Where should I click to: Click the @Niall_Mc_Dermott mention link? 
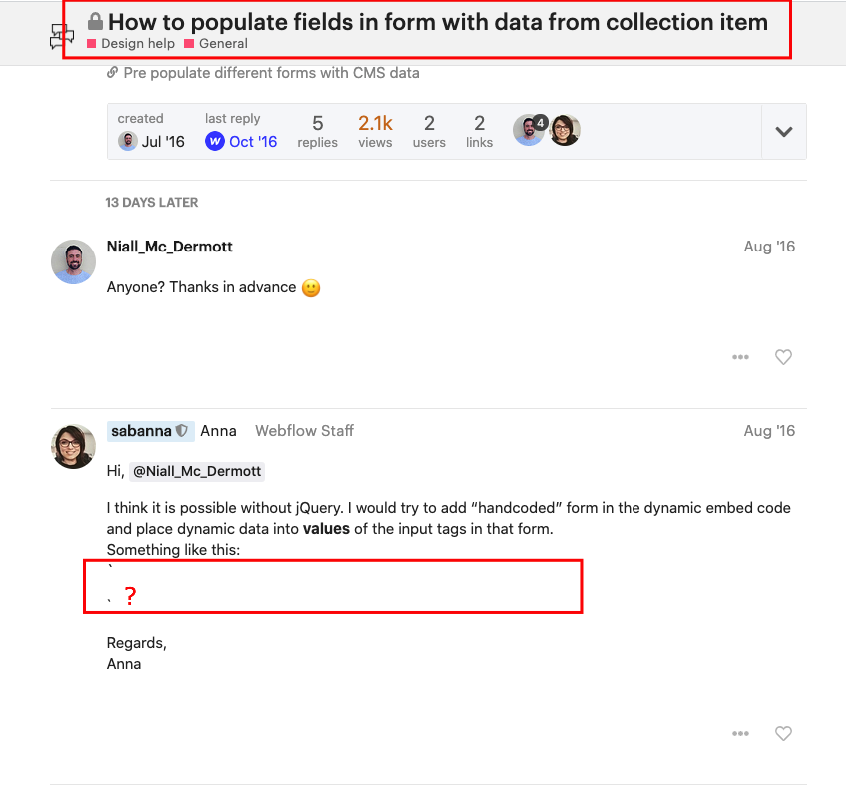click(x=196, y=471)
